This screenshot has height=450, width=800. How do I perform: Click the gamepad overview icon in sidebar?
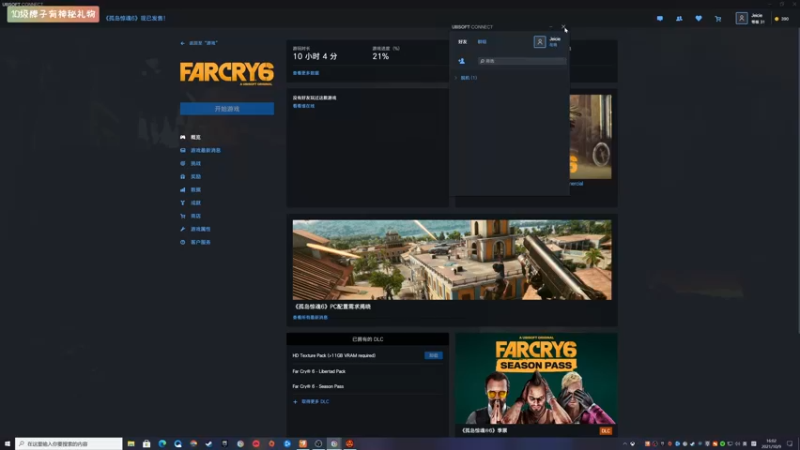183,137
